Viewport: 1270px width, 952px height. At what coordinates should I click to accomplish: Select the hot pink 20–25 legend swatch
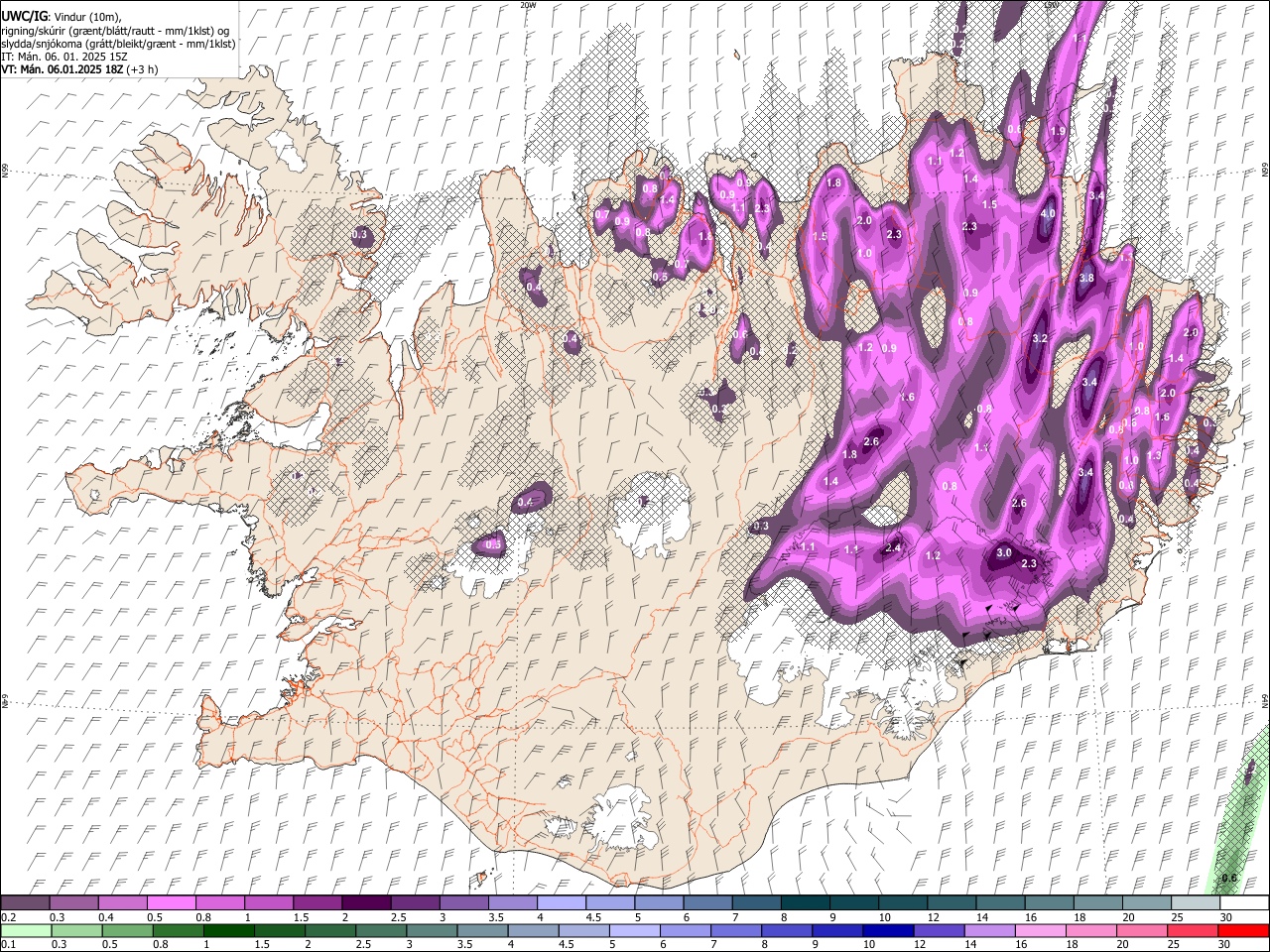pyautogui.click(x=1140, y=931)
